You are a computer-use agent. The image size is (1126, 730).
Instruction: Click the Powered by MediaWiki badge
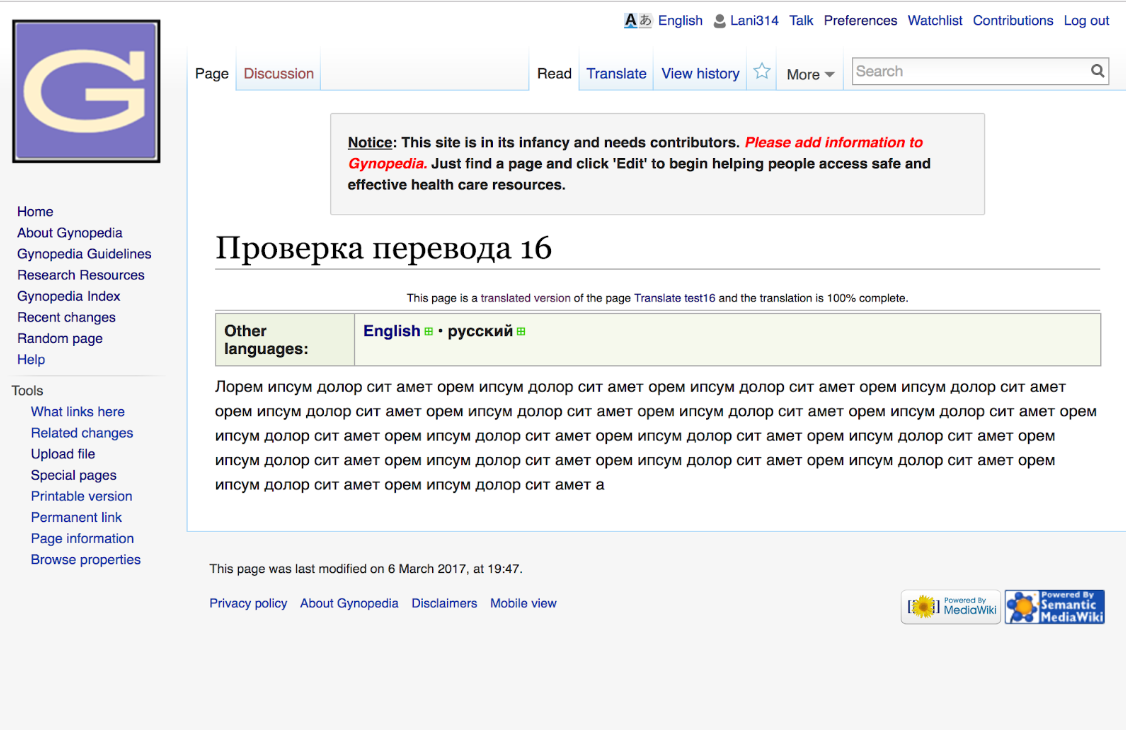tap(950, 607)
